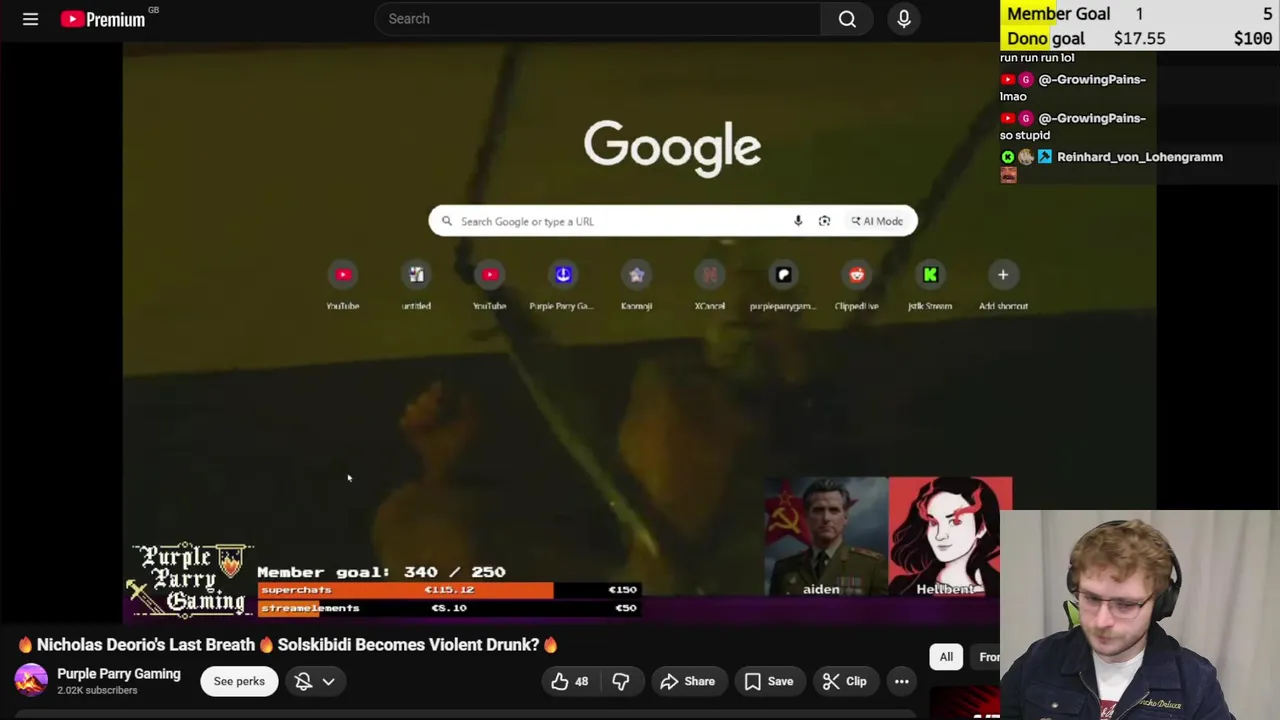1280x720 pixels.
Task: Click the @-GrowingPains- lmao chat message
Action: pyautogui.click(x=1073, y=87)
